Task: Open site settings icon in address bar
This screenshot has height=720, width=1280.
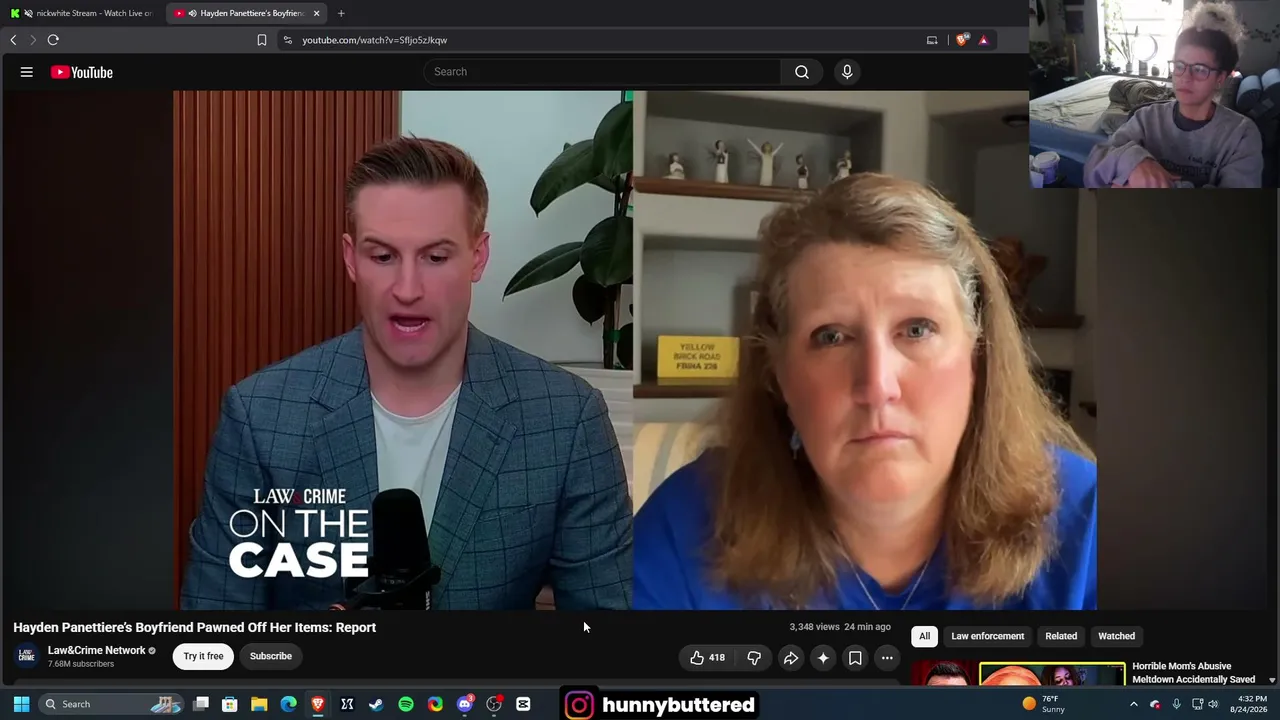Action: click(x=288, y=40)
